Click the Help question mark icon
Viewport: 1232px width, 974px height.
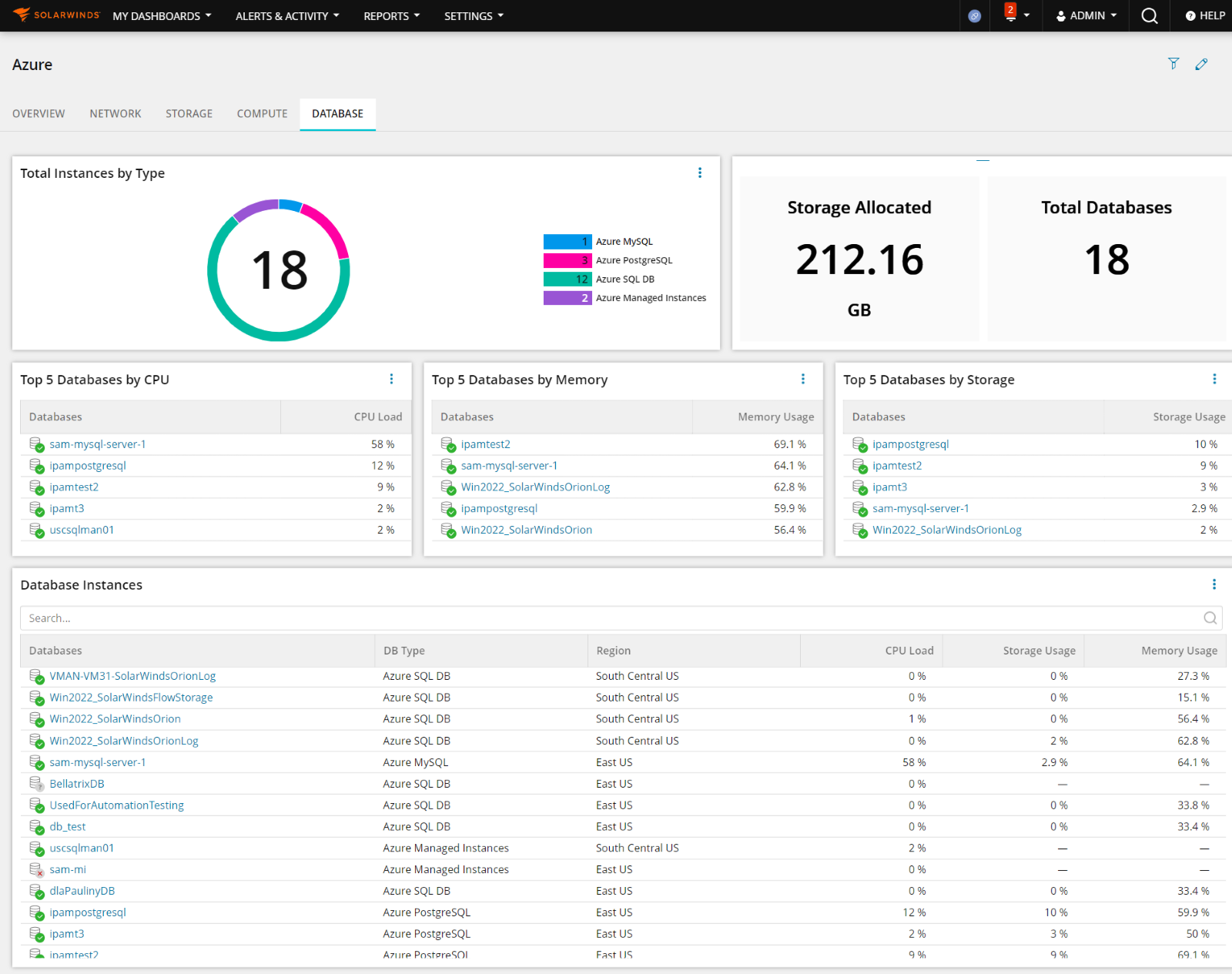(1190, 15)
